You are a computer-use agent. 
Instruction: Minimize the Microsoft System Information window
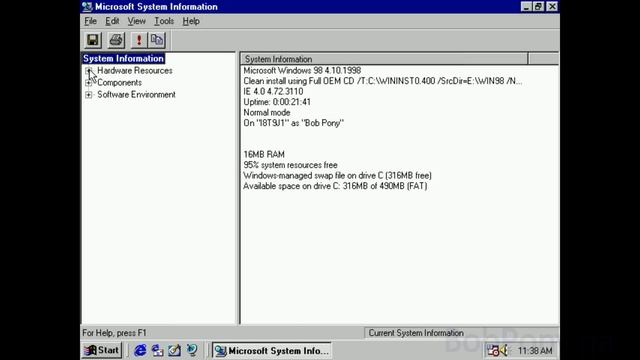point(526,7)
